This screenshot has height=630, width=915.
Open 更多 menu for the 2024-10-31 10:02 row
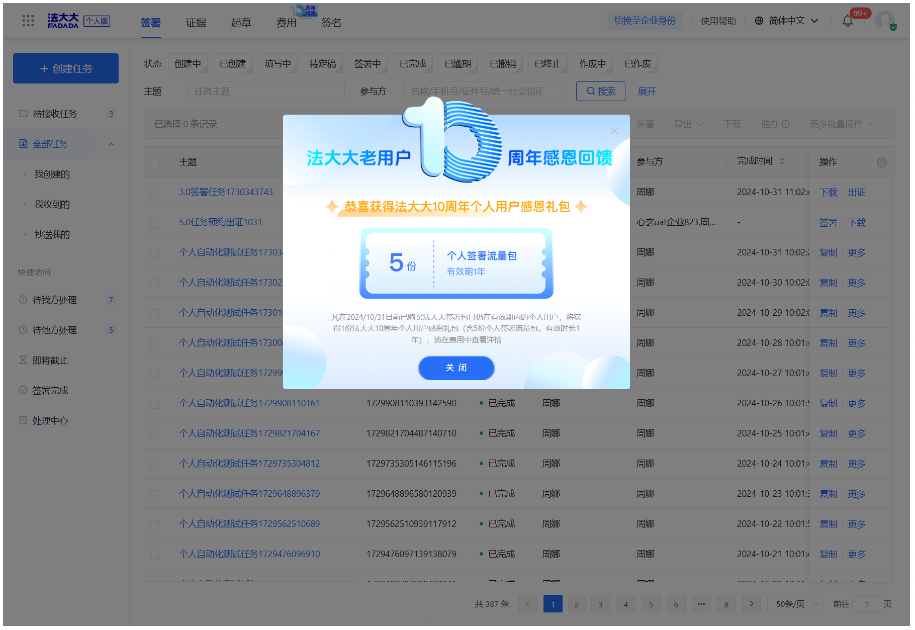coord(857,253)
